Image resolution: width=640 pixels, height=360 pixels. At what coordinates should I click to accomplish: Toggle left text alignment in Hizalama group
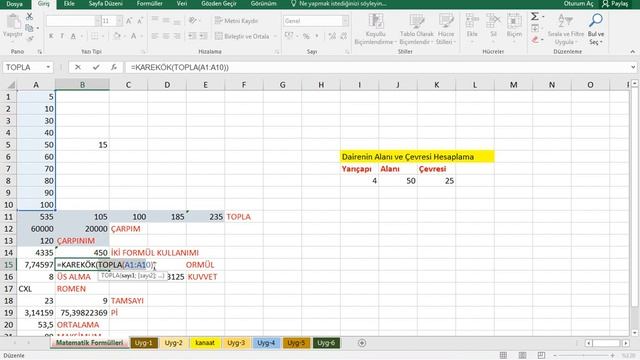(x=155, y=36)
